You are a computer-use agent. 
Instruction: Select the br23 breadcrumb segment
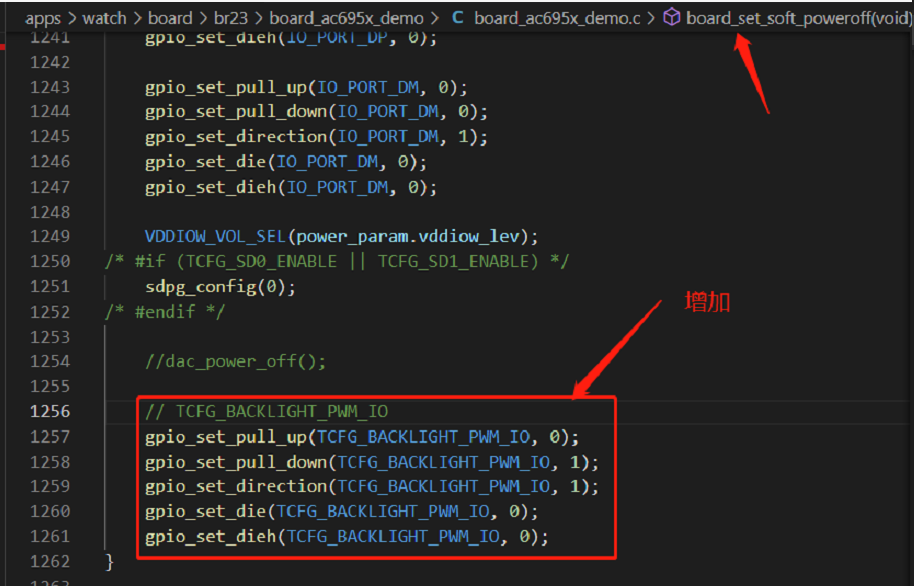click(231, 19)
